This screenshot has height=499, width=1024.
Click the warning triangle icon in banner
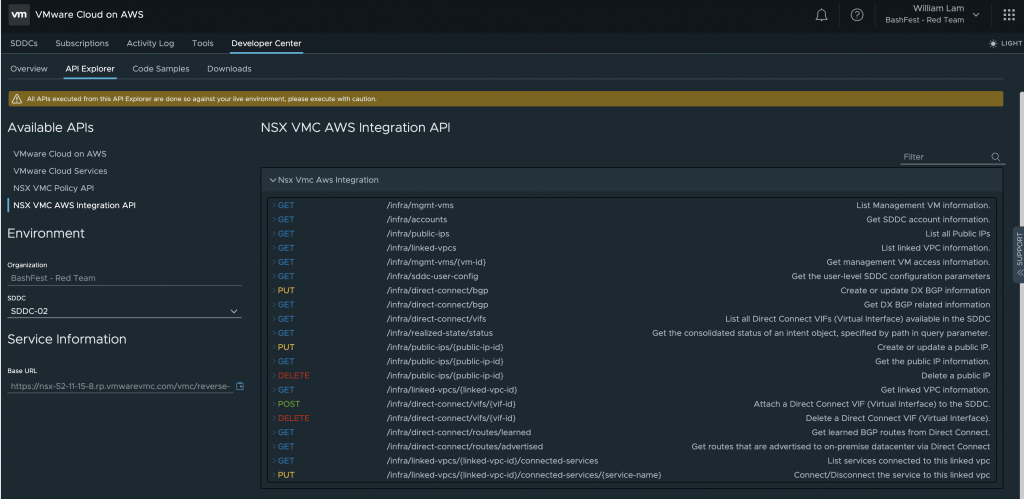pyautogui.click(x=17, y=99)
